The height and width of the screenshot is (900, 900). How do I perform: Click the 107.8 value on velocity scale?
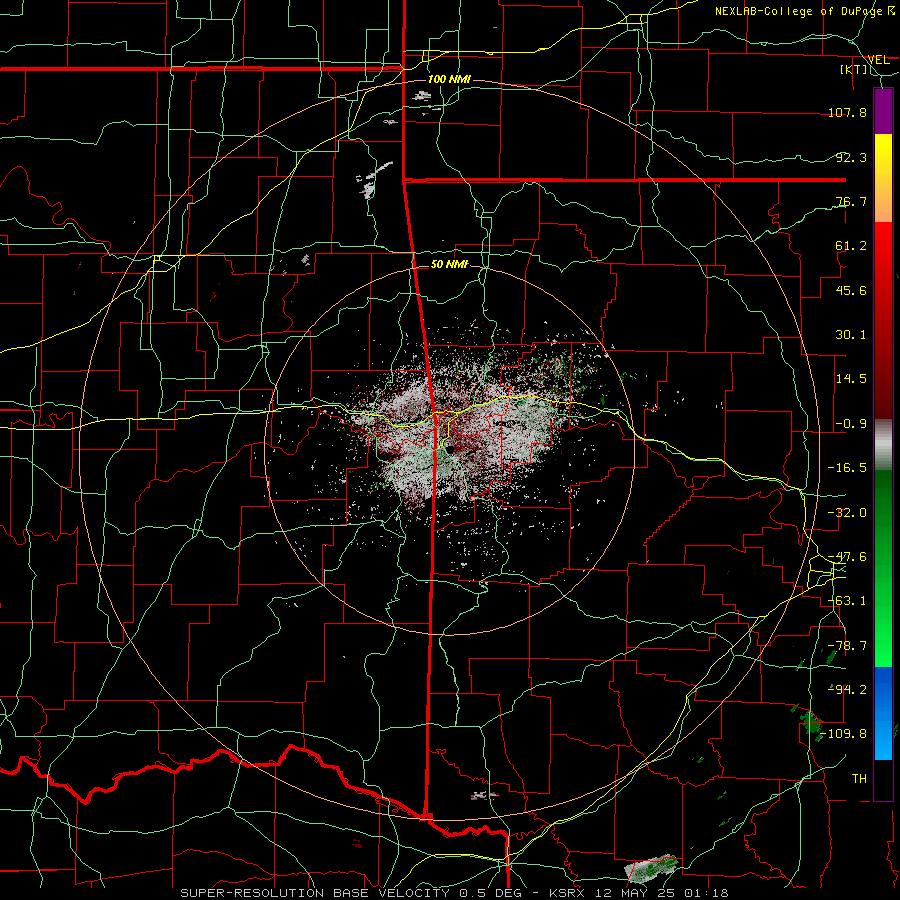click(847, 112)
